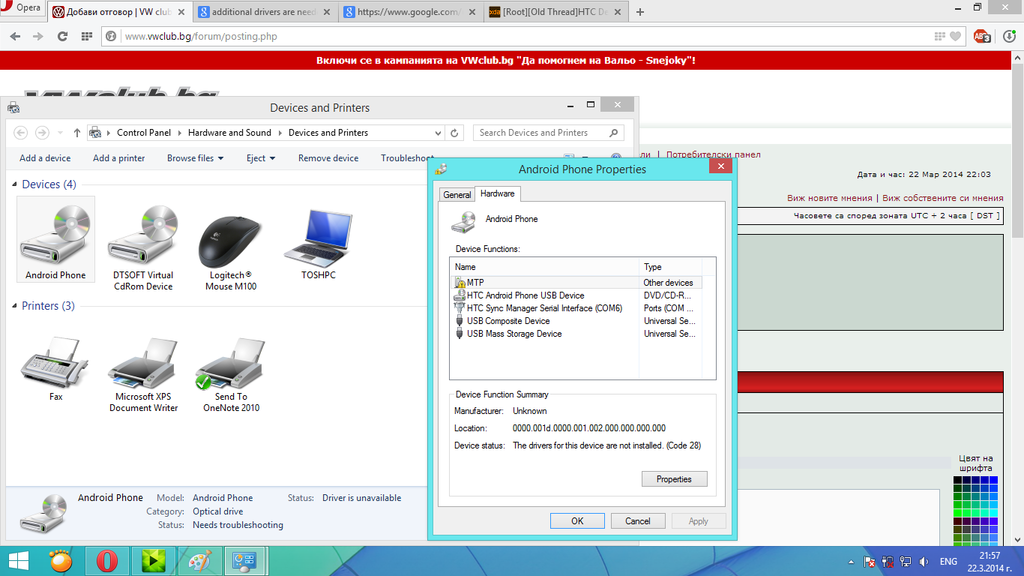This screenshot has height=576, width=1024.
Task: Open 'Виж собствените си мнения' link
Action: 942,198
